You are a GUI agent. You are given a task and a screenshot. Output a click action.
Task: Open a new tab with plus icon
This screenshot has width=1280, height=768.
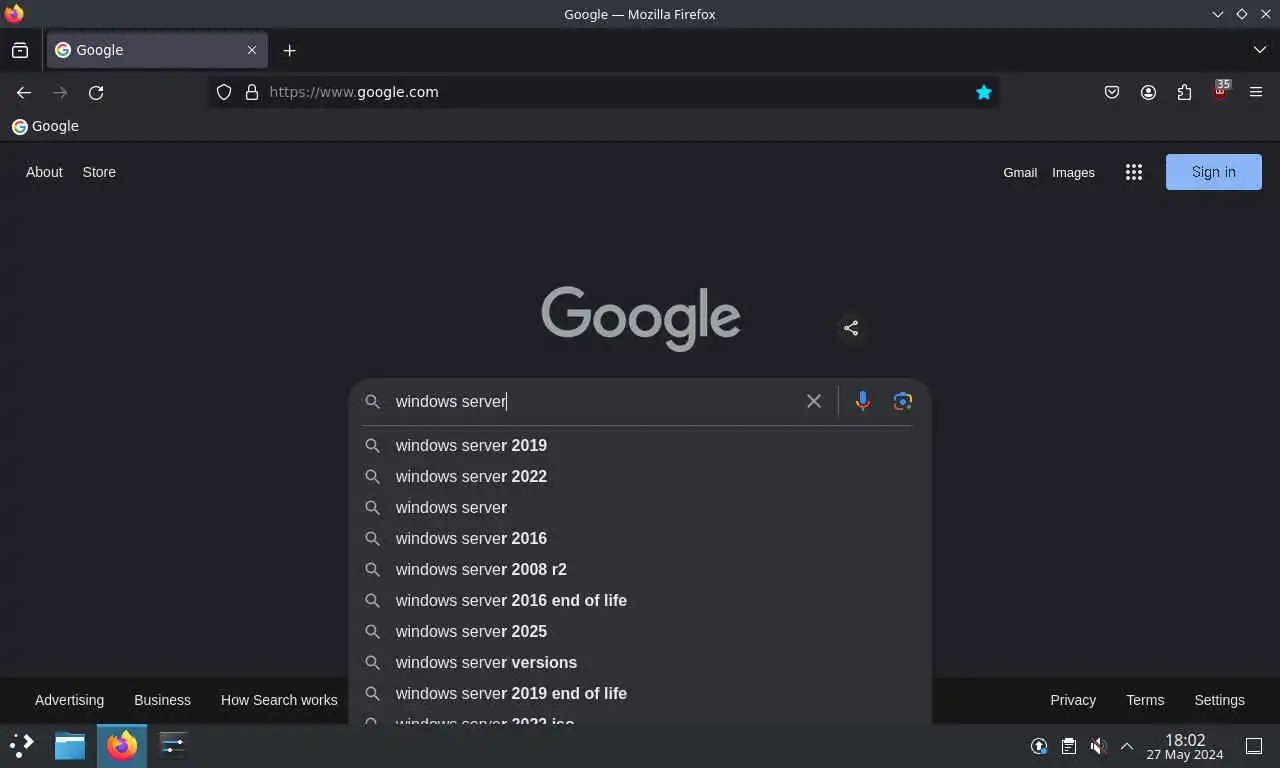coord(289,50)
